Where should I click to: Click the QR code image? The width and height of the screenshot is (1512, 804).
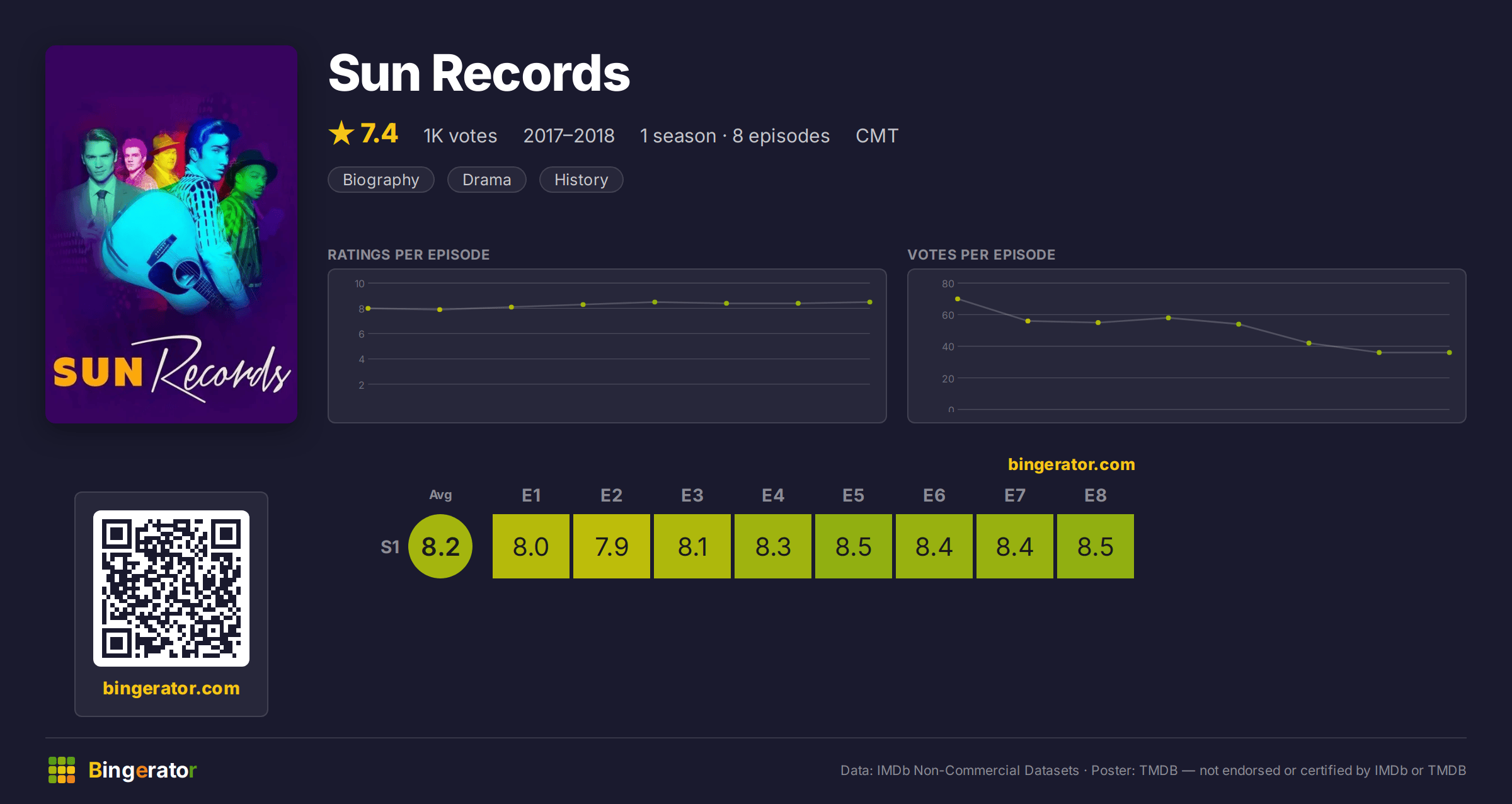coord(171,588)
